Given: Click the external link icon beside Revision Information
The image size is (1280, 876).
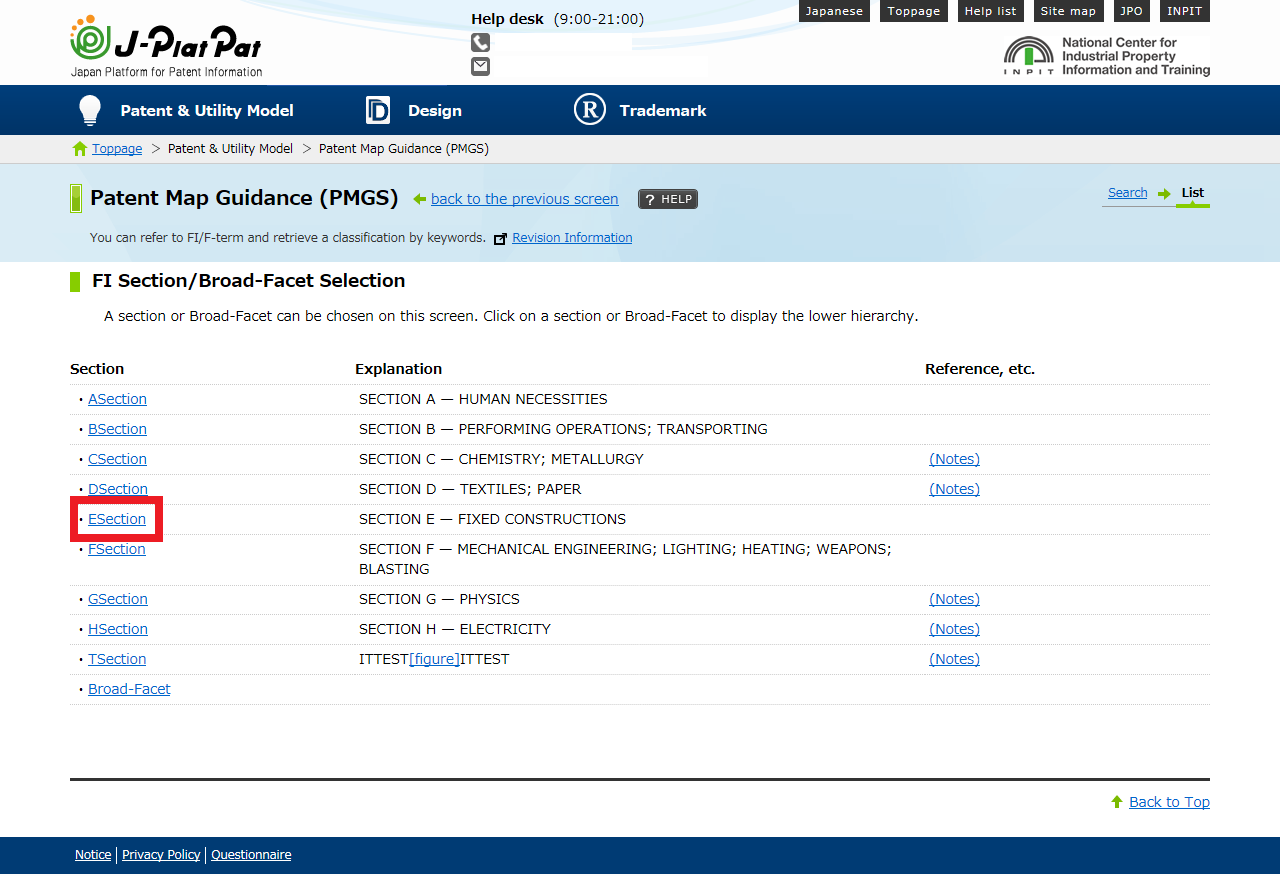Looking at the screenshot, I should coord(500,238).
